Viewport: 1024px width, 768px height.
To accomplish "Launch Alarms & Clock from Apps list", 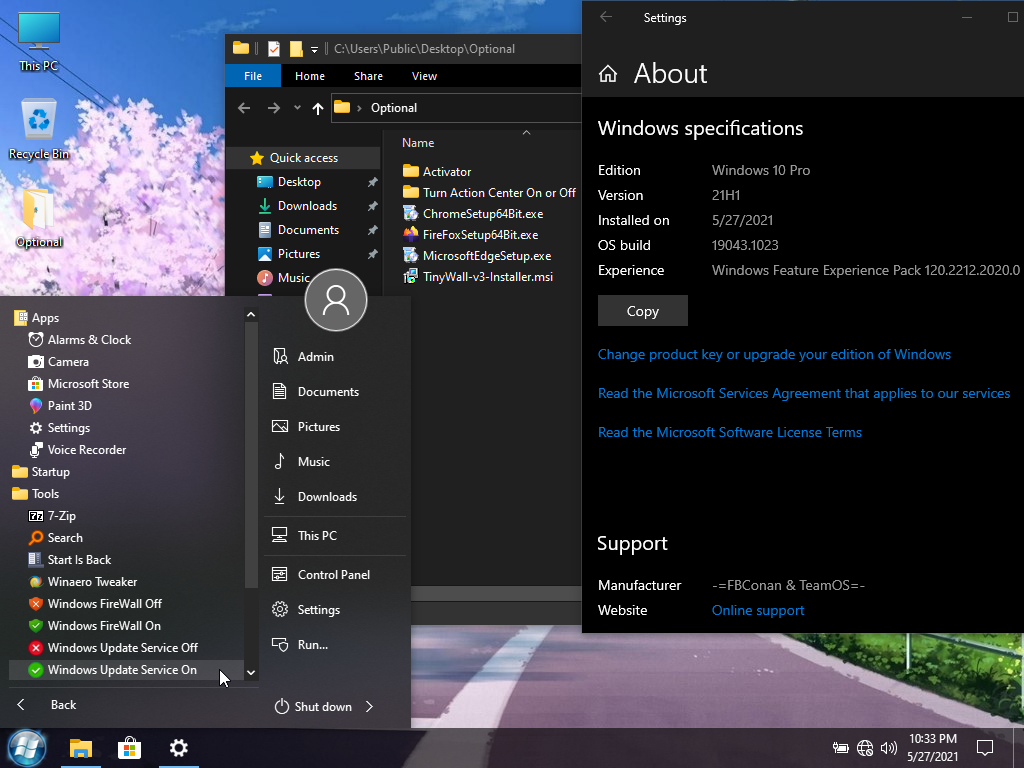I will pos(89,340).
